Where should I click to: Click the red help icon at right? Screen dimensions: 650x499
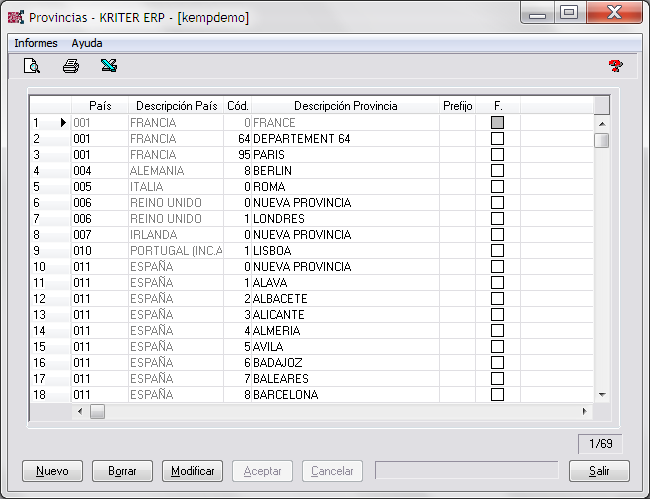click(x=615, y=67)
